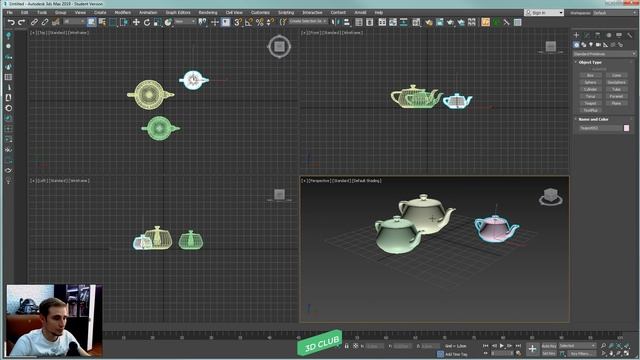This screenshot has height=360, width=640.
Task: Select the Cameras category icon
Action: [x=598, y=45]
